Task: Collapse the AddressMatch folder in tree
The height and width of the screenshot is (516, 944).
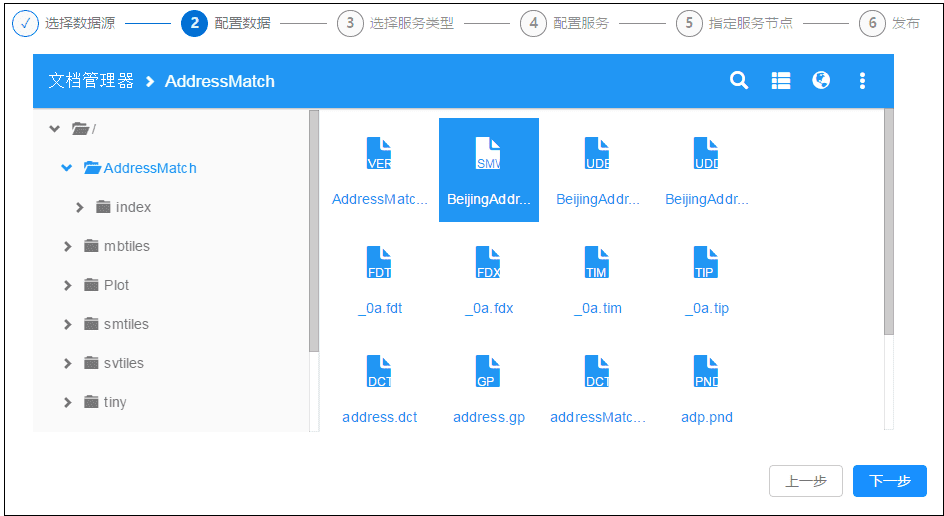Action: point(67,168)
